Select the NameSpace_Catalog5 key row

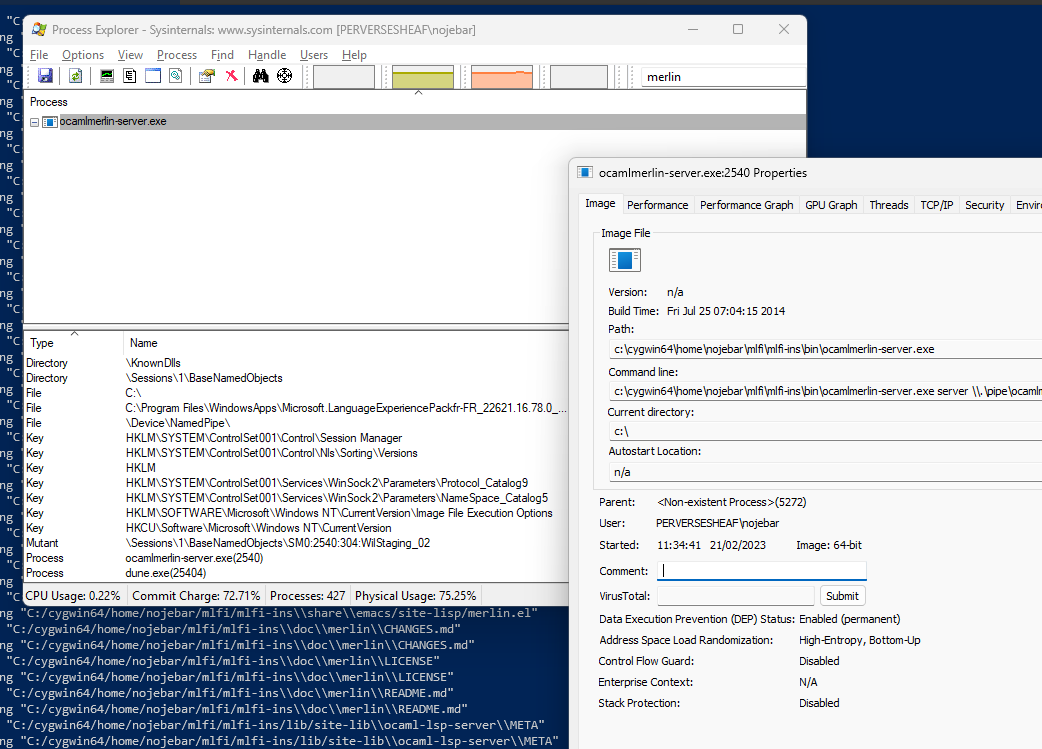pyautogui.click(x=296, y=498)
